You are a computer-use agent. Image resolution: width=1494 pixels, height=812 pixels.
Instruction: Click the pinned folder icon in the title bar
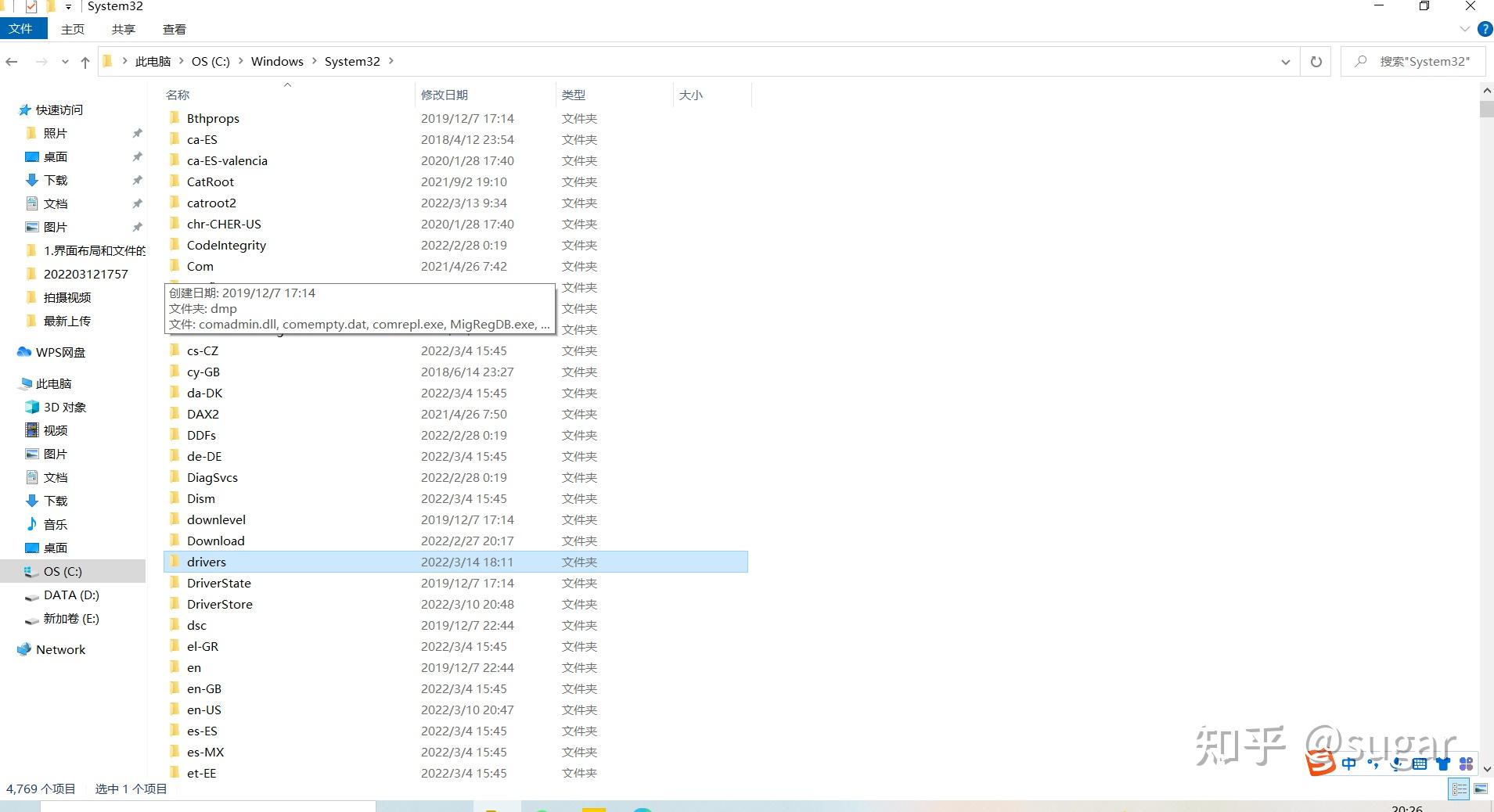point(49,6)
